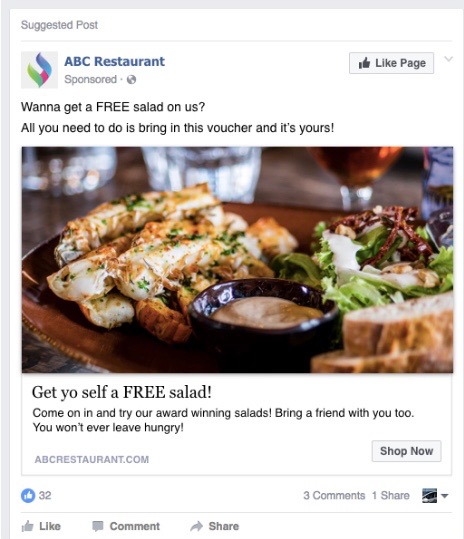Open the ABCRESTAURANT.COM link
This screenshot has height=539, width=464.
[x=92, y=459]
